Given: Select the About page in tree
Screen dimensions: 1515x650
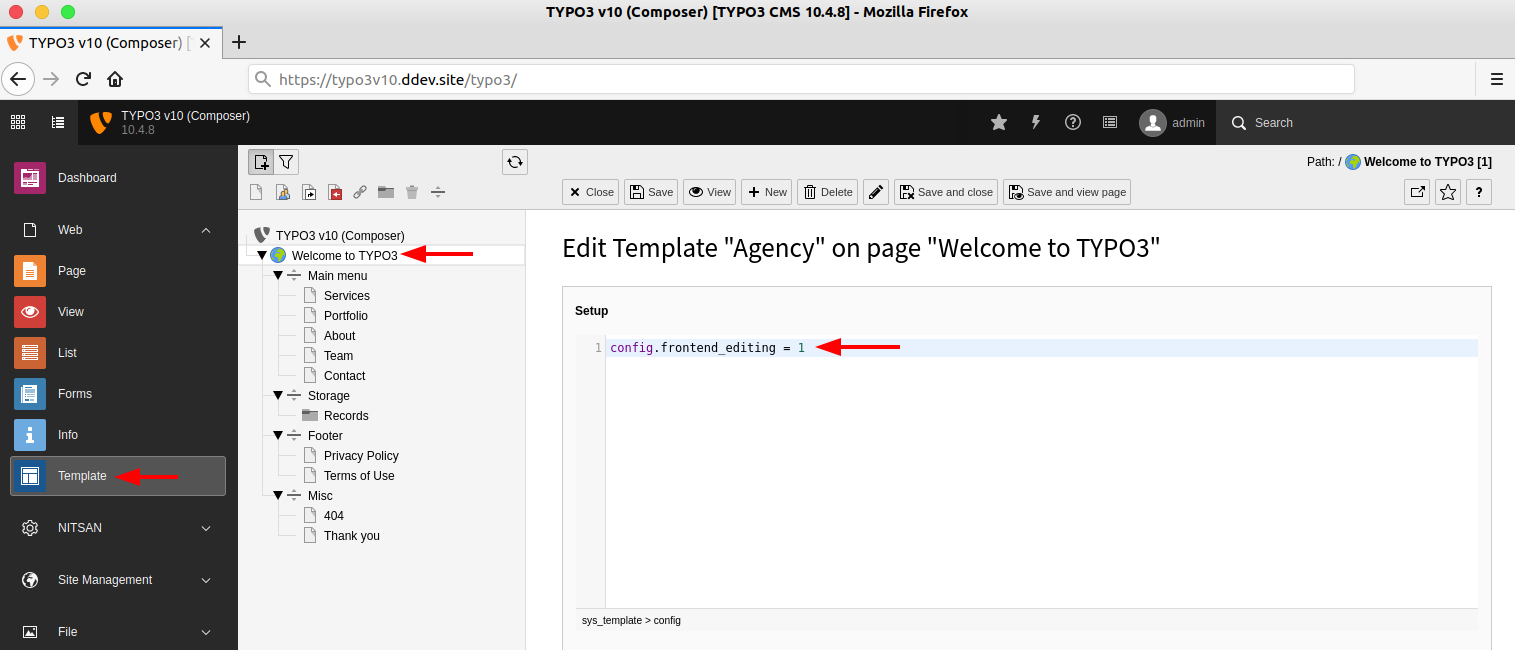Looking at the screenshot, I should pos(339,336).
